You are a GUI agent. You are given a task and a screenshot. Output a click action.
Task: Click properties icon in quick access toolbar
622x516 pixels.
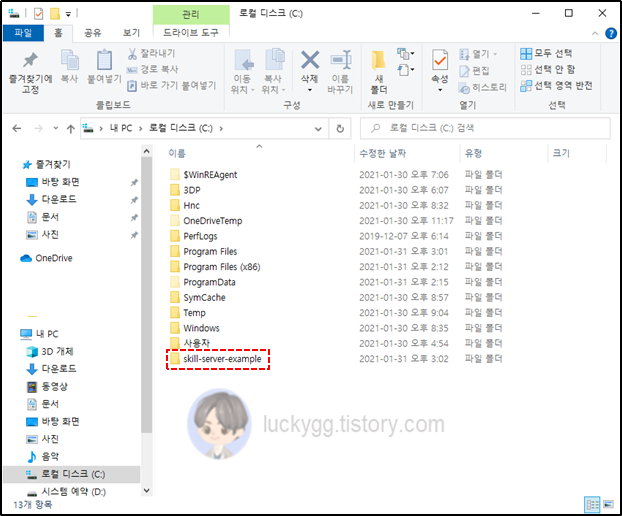coord(38,14)
